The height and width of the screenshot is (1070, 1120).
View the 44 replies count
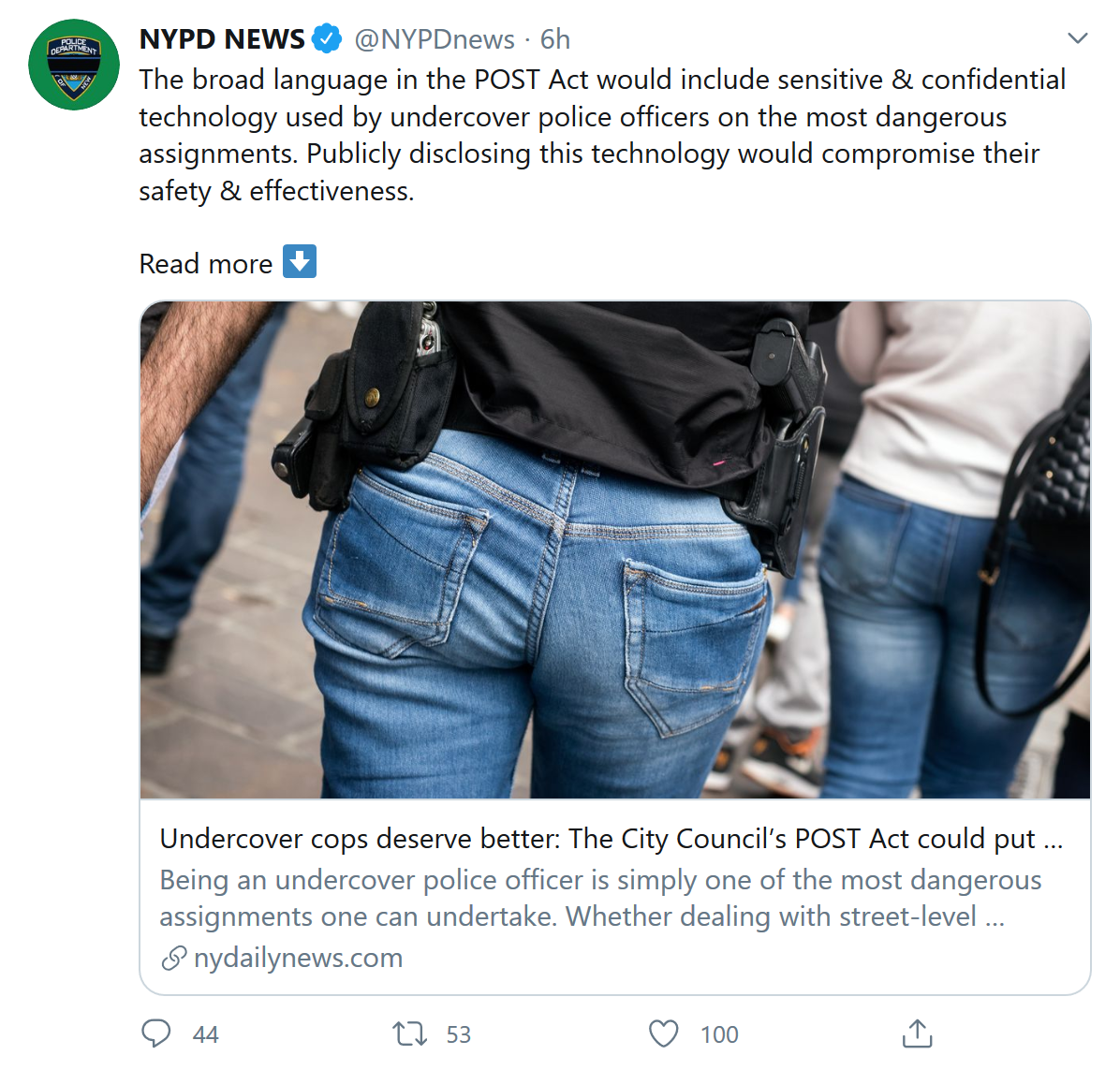pos(206,1034)
